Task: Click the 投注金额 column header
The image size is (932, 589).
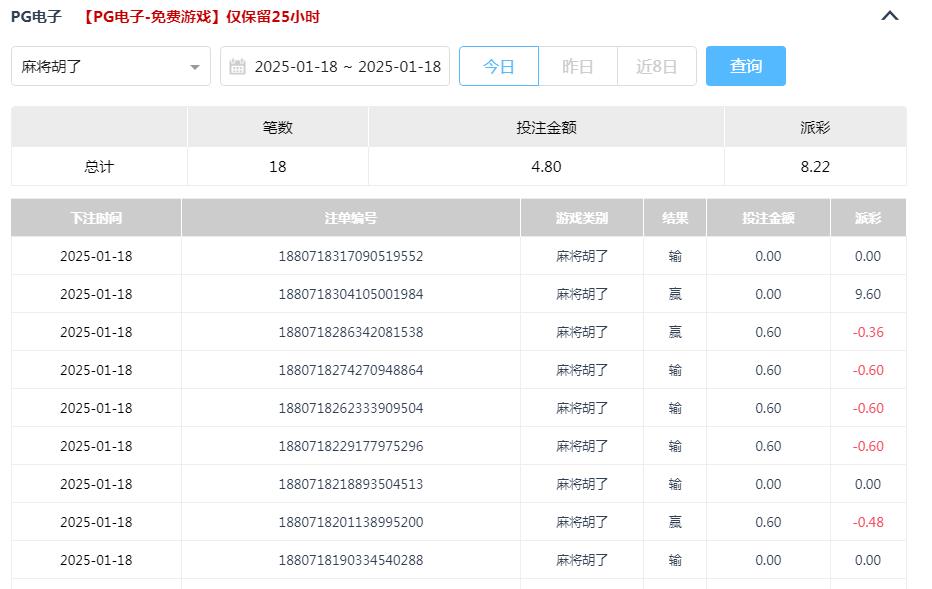Action: 546,126
